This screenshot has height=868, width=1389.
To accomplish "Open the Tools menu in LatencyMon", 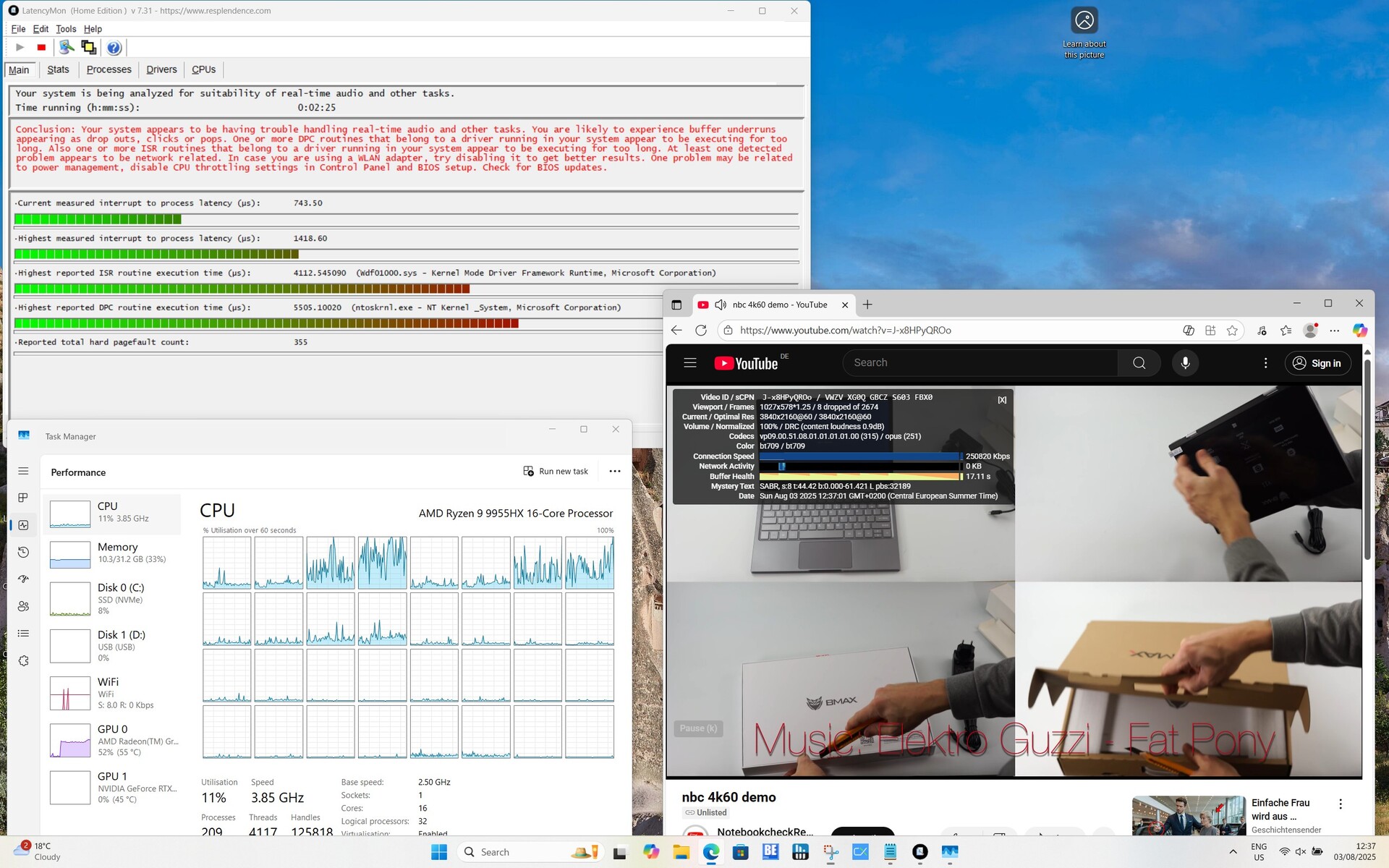I will click(66, 29).
